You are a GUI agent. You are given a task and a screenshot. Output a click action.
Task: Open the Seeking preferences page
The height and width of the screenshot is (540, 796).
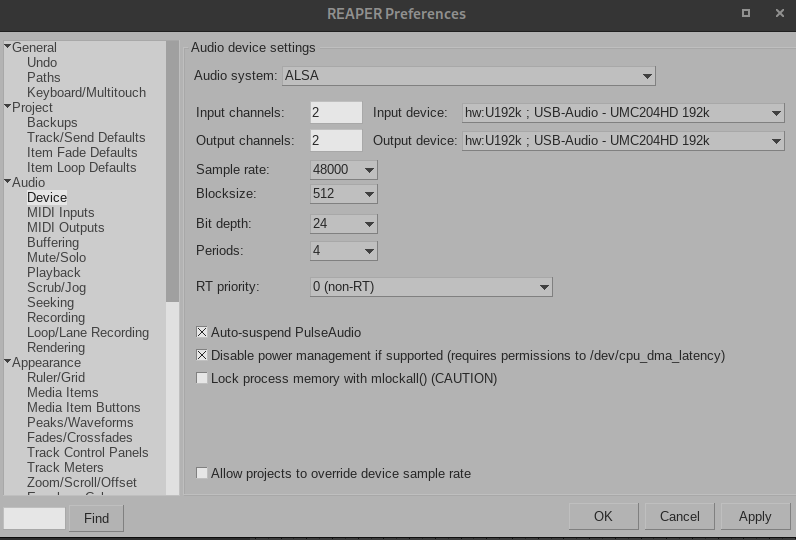pos(51,302)
